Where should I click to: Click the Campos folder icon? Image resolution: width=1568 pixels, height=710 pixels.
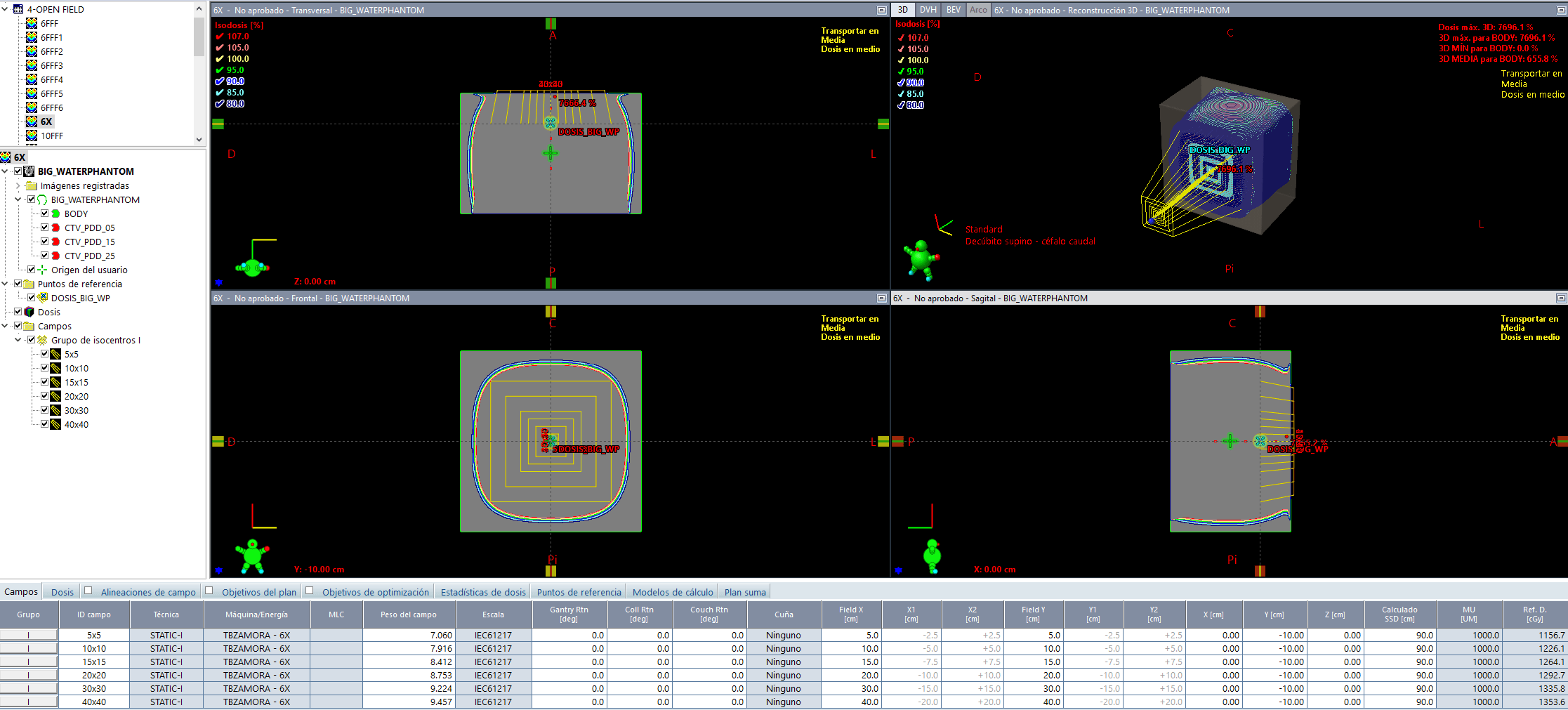pyautogui.click(x=29, y=326)
